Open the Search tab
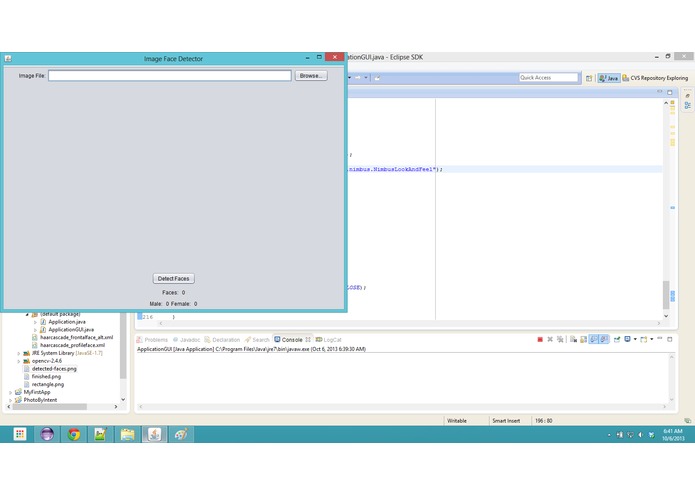Image resolution: width=695 pixels, height=494 pixels. pos(257,340)
